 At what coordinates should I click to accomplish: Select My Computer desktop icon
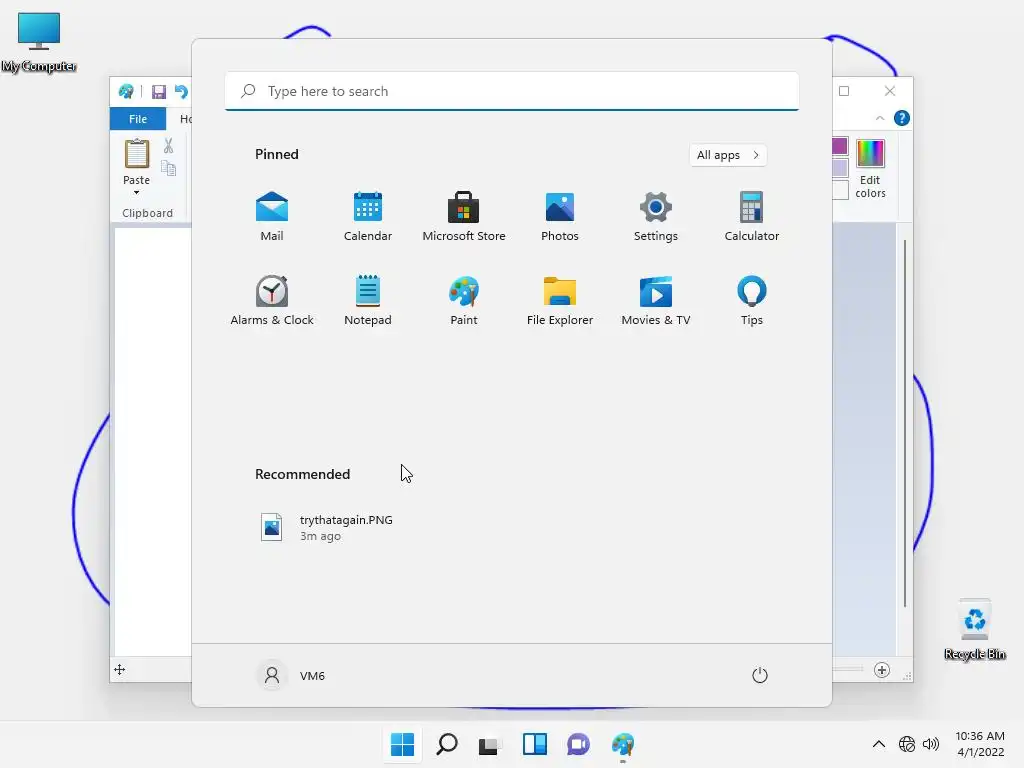(39, 43)
